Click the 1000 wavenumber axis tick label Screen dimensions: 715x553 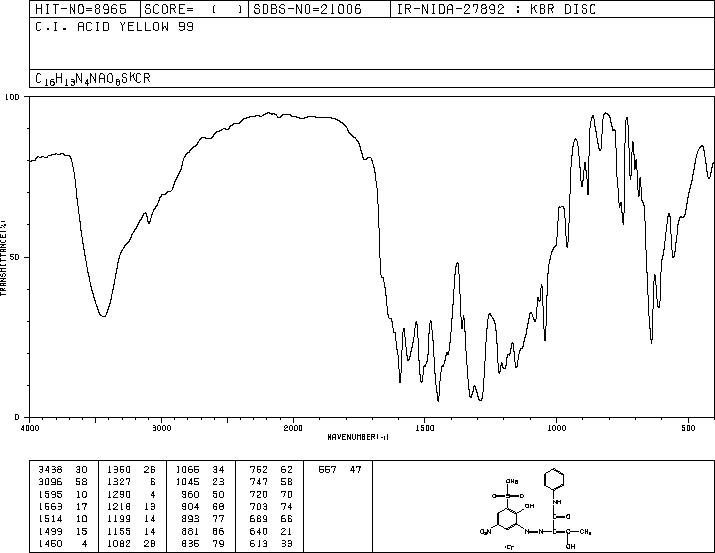pos(556,428)
